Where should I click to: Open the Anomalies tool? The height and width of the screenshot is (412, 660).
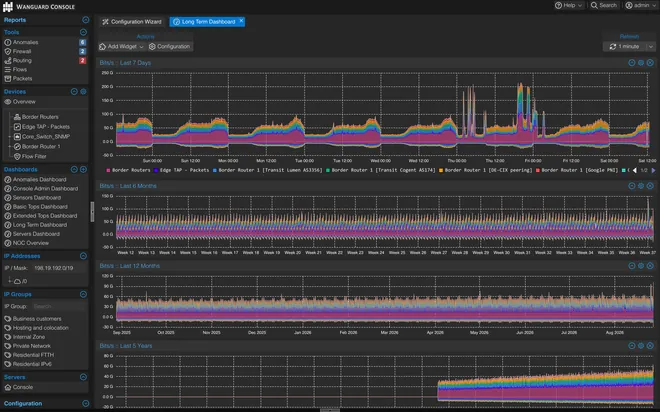25,42
